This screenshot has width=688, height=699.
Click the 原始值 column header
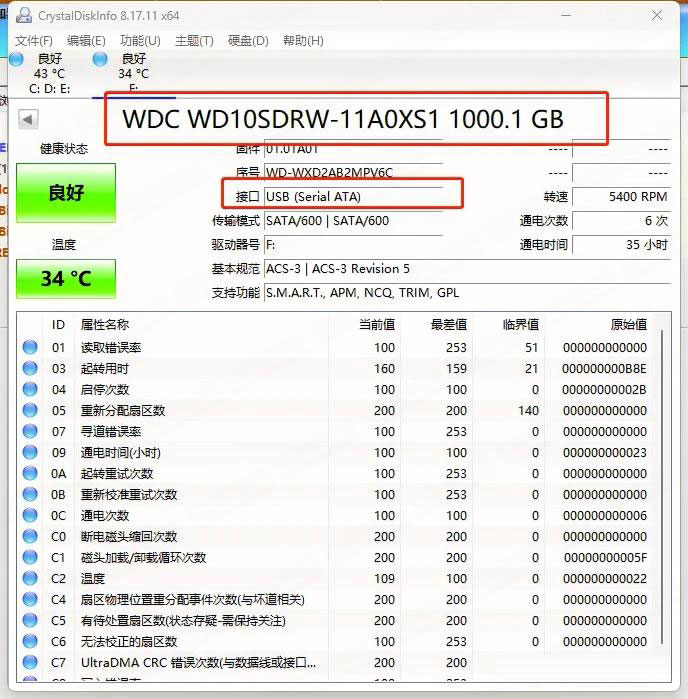[628, 325]
